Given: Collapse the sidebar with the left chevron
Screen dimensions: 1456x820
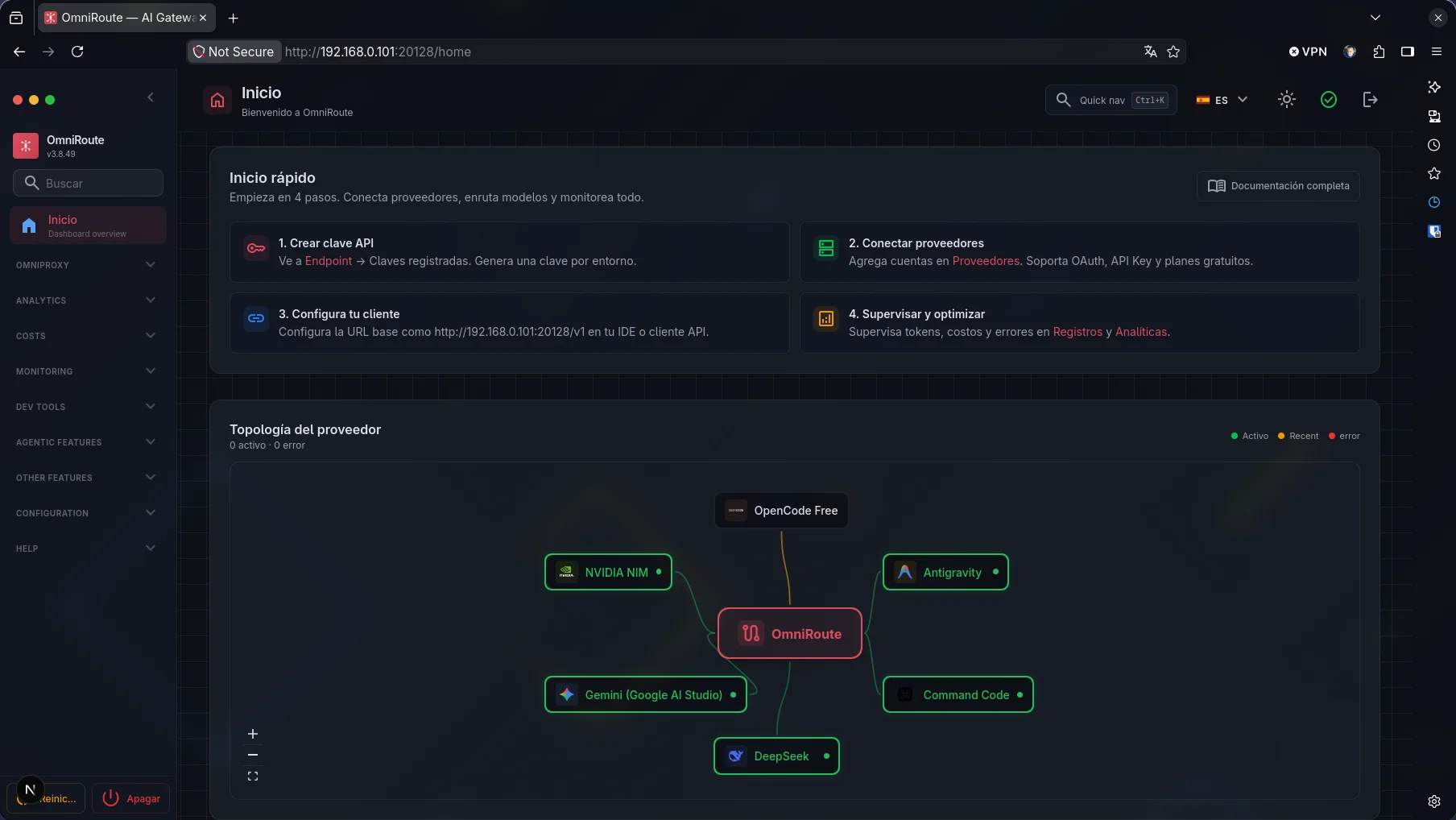Looking at the screenshot, I should [151, 97].
